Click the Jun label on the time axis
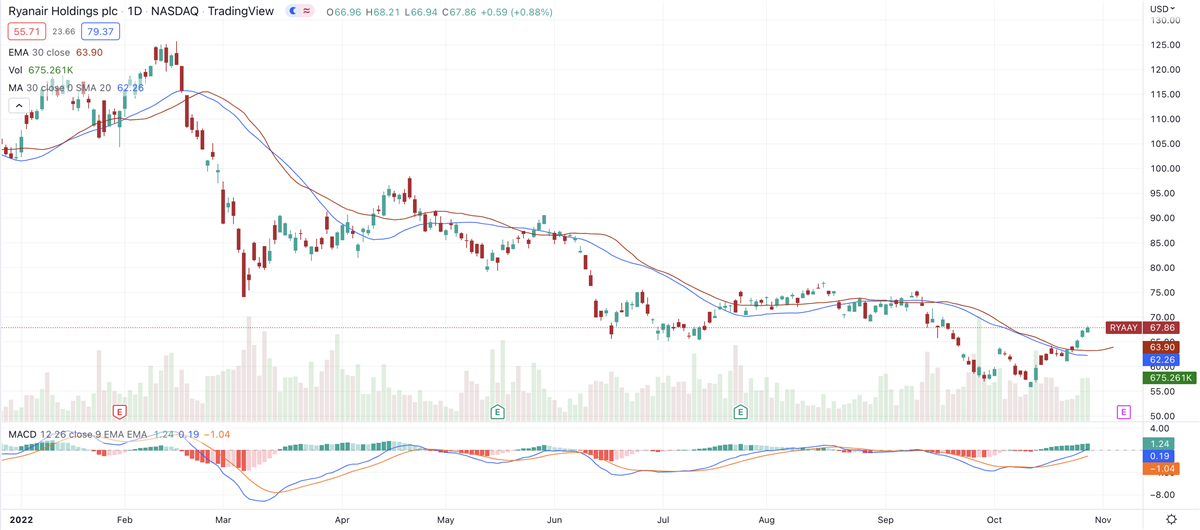 tap(555, 520)
